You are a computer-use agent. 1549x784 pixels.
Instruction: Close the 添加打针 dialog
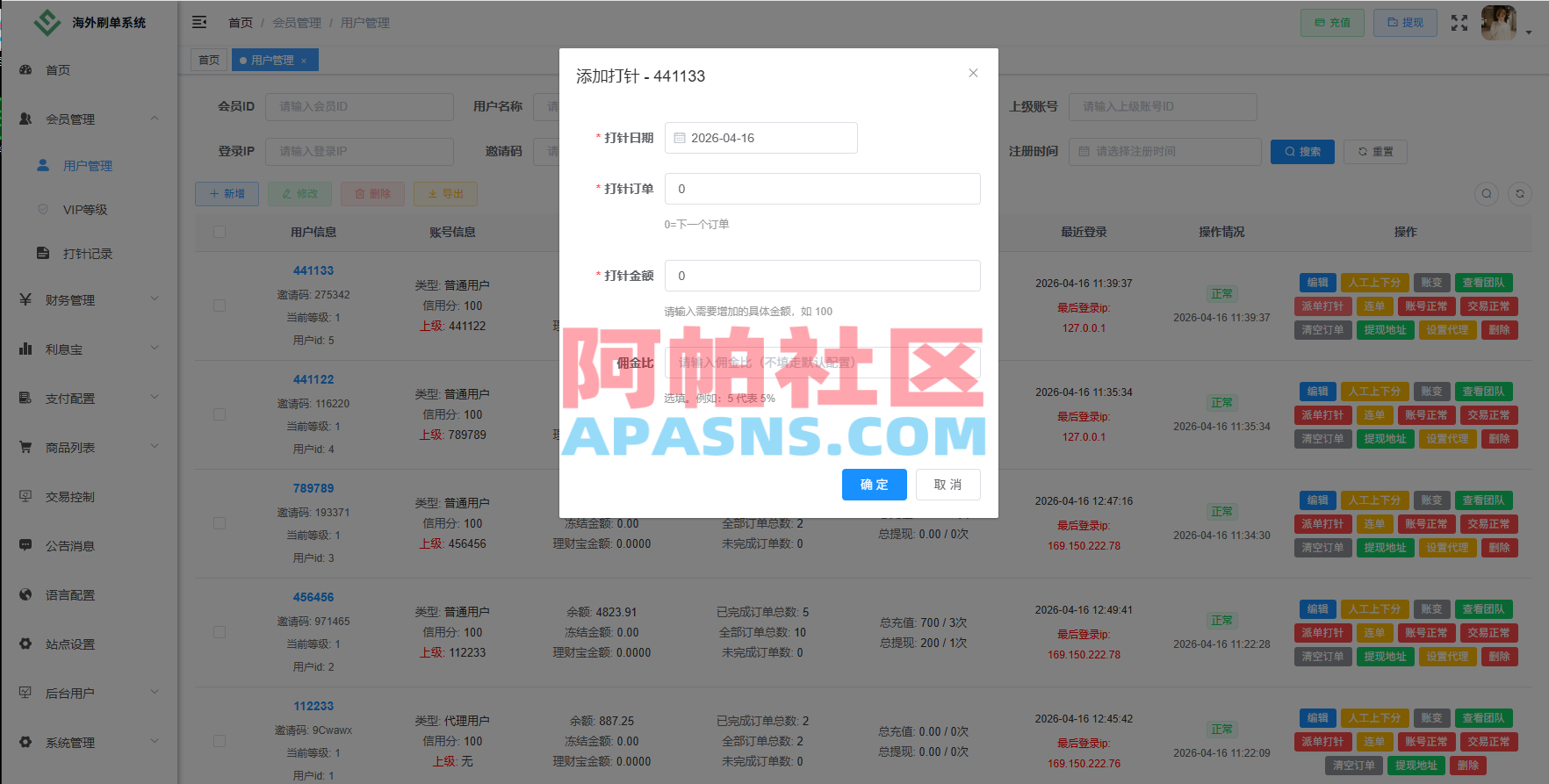(973, 73)
